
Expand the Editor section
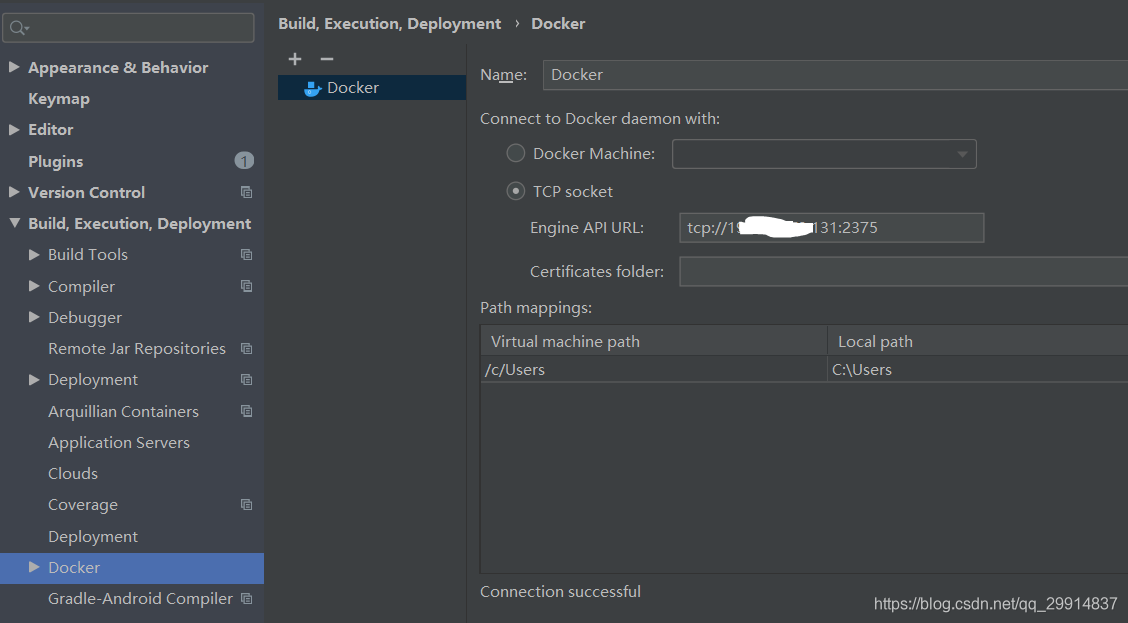[x=14, y=129]
